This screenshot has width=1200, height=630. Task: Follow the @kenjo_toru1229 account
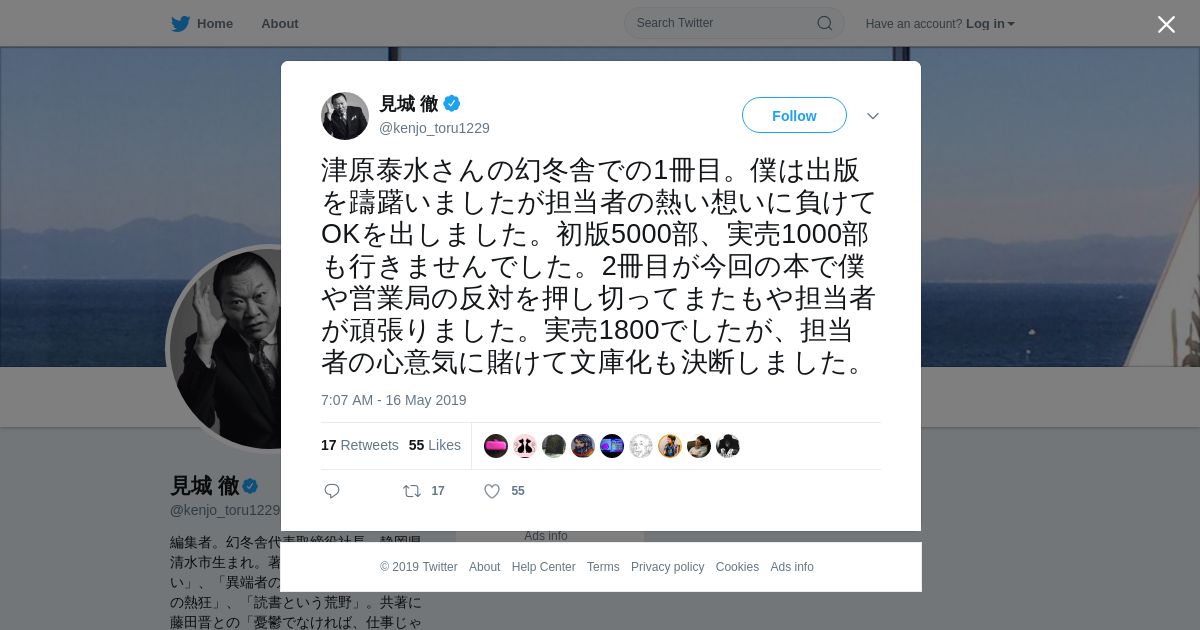[794, 116]
